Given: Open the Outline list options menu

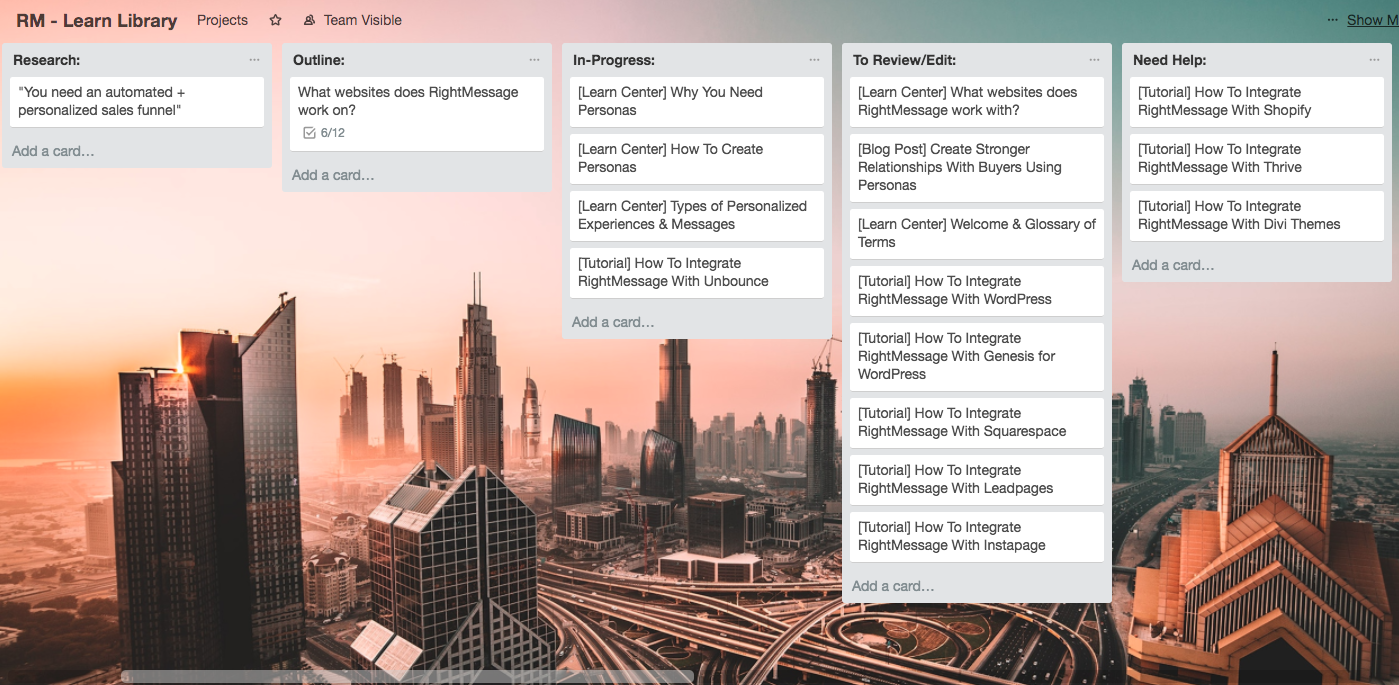Looking at the screenshot, I should pos(535,60).
